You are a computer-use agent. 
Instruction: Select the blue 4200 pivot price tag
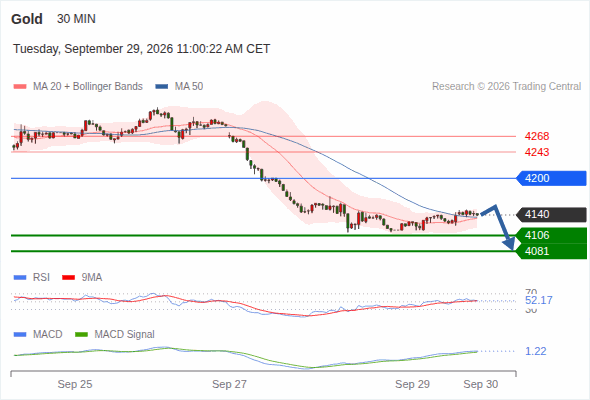(551, 178)
